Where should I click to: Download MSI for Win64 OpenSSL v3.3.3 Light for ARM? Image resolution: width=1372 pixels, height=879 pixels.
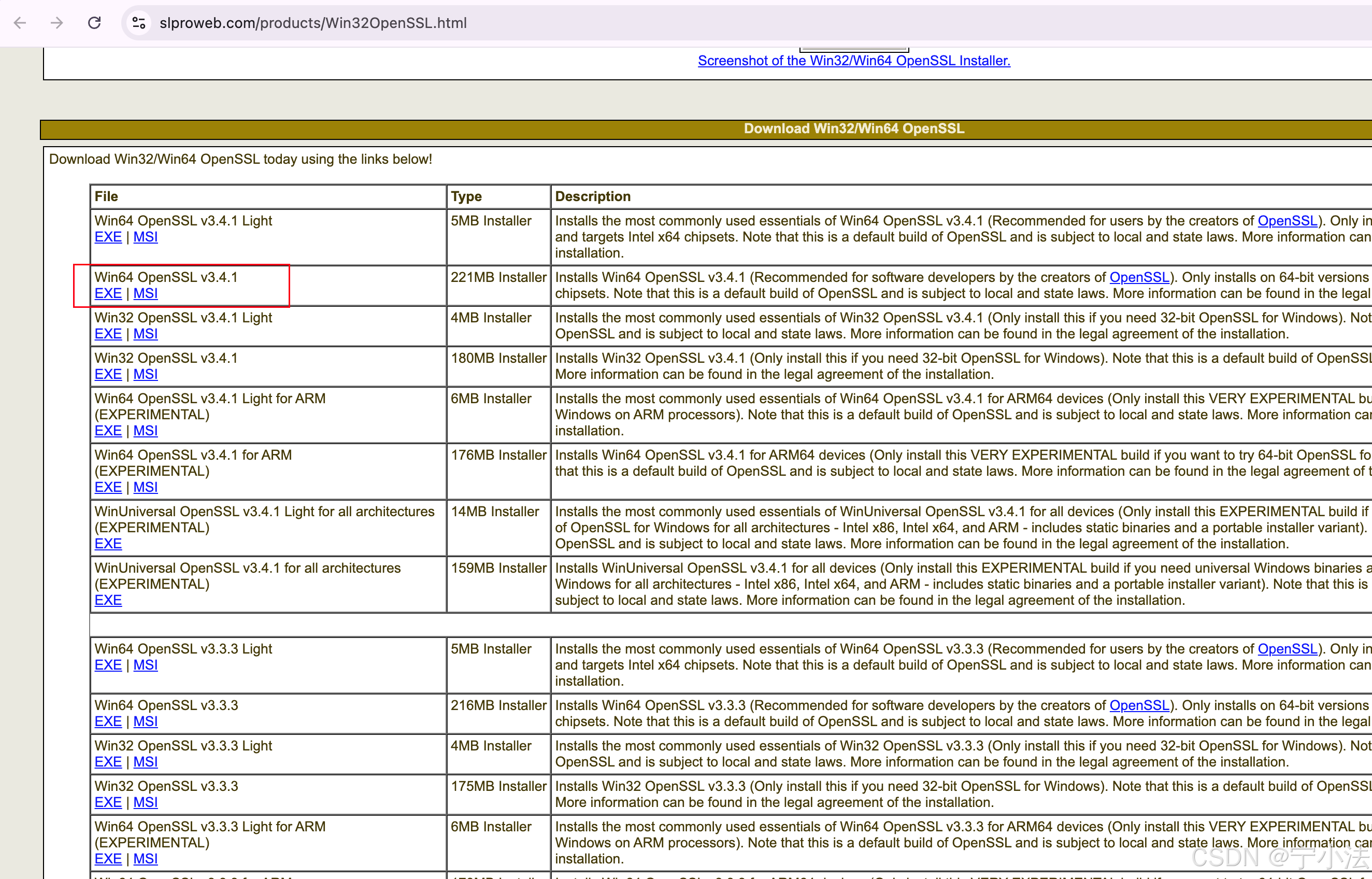click(146, 859)
